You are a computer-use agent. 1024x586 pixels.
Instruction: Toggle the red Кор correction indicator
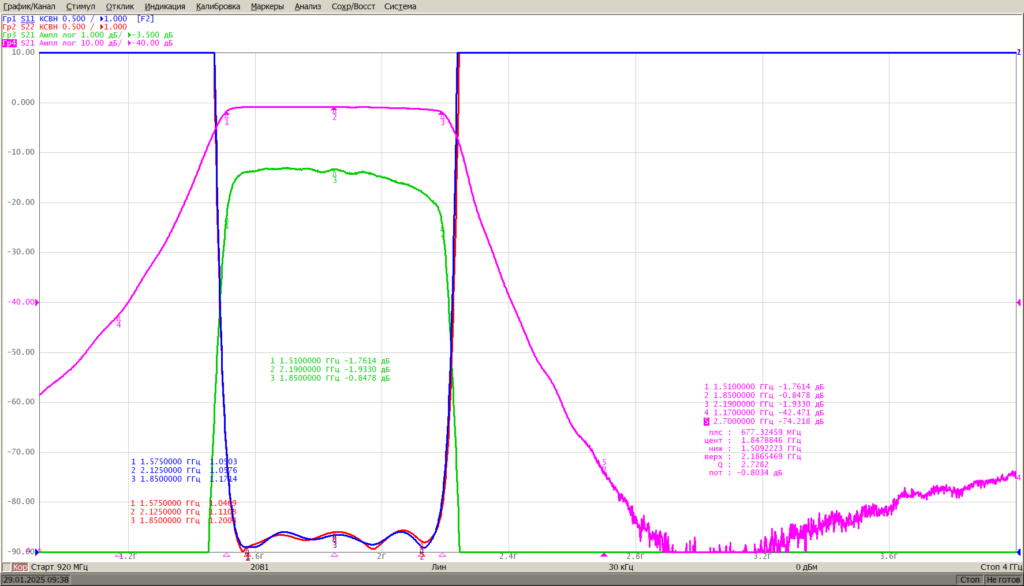click(x=20, y=567)
